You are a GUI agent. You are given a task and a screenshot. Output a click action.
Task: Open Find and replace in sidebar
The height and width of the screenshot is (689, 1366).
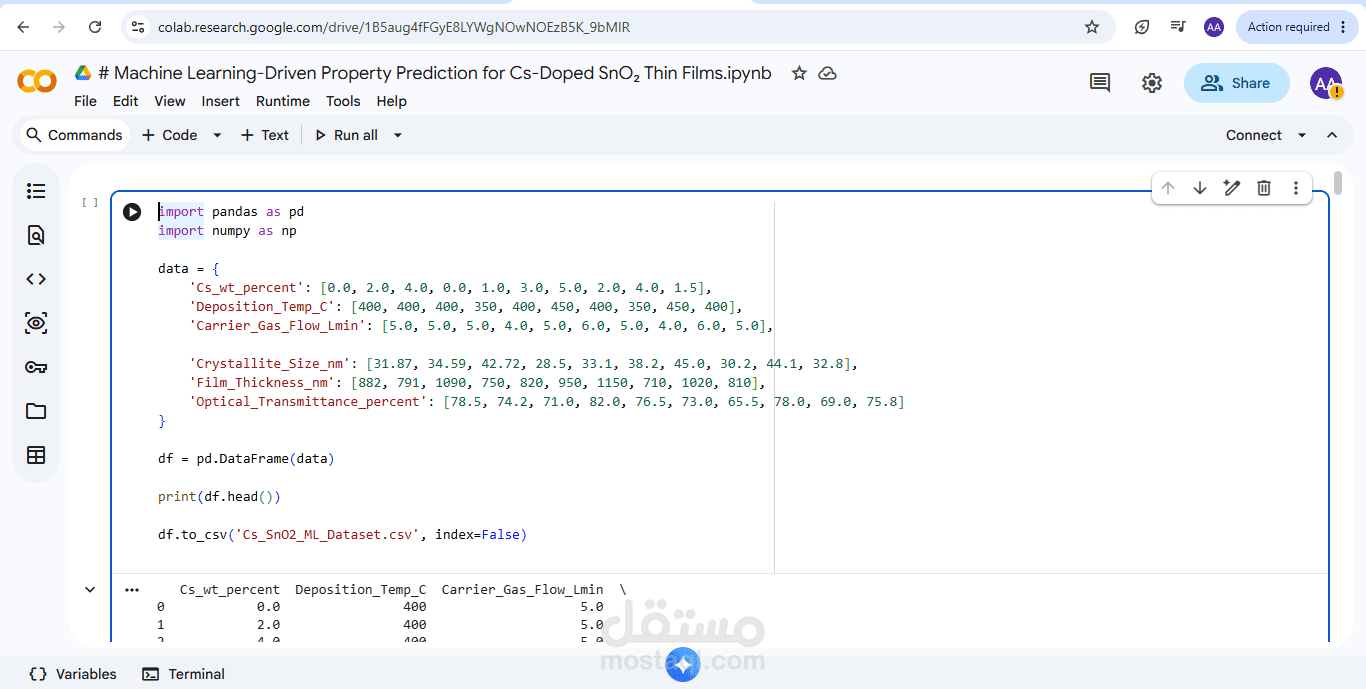coord(36,235)
